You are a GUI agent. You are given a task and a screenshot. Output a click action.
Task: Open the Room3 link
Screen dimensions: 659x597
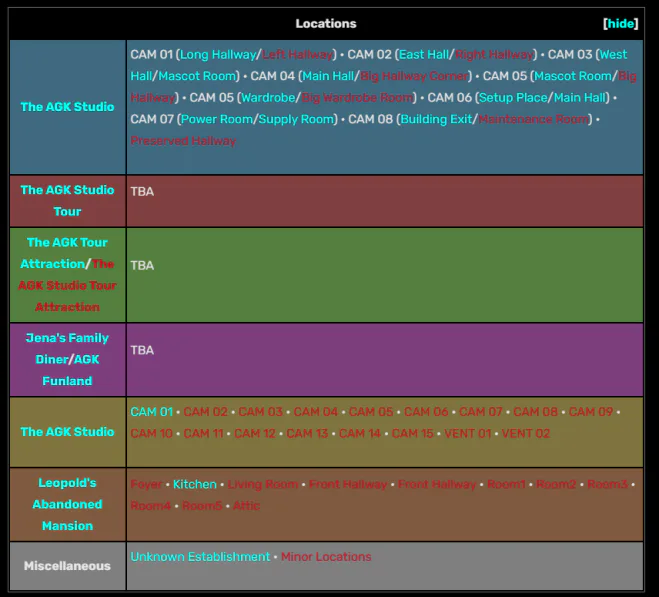[607, 484]
